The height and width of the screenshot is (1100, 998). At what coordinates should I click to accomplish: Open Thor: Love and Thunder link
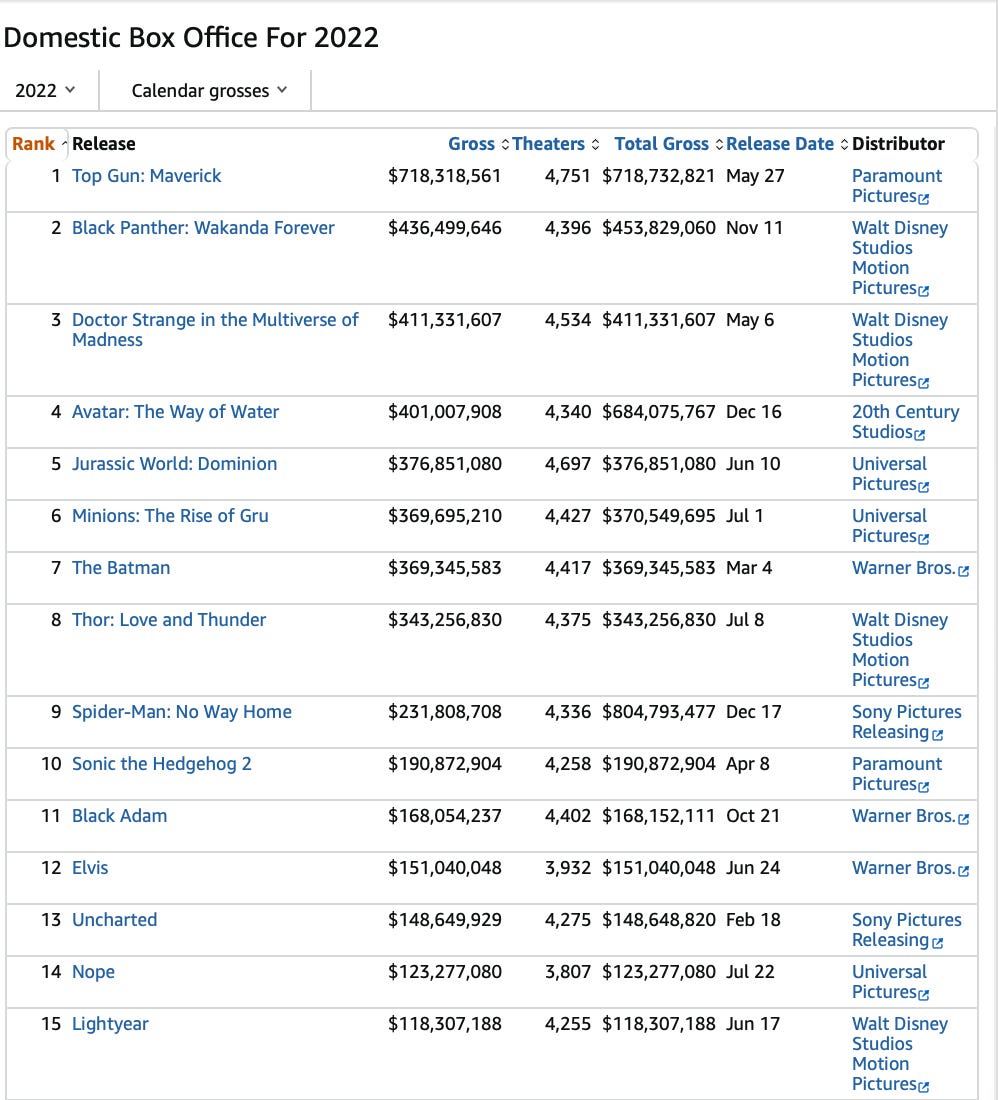169,619
